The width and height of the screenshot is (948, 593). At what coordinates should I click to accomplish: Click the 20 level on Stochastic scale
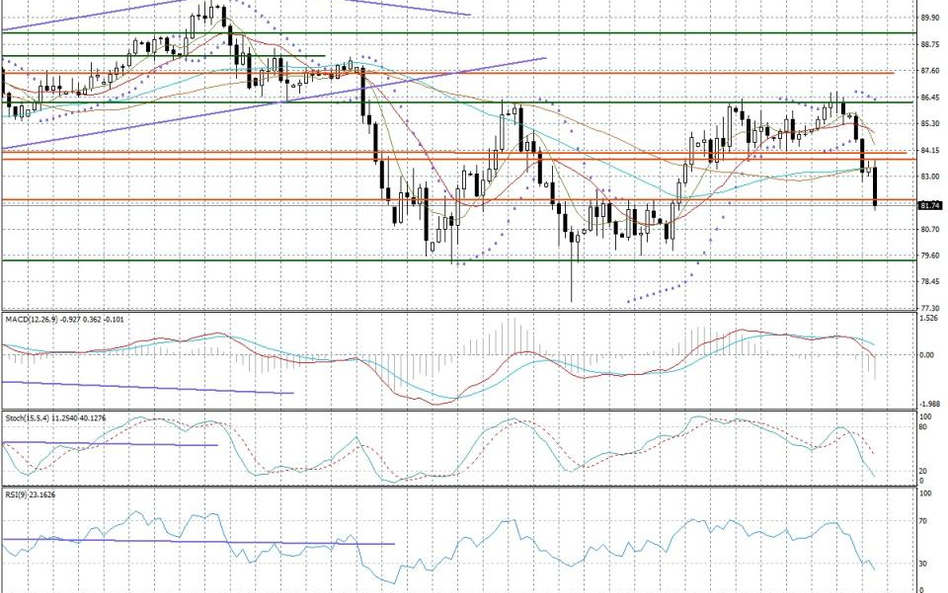point(923,471)
